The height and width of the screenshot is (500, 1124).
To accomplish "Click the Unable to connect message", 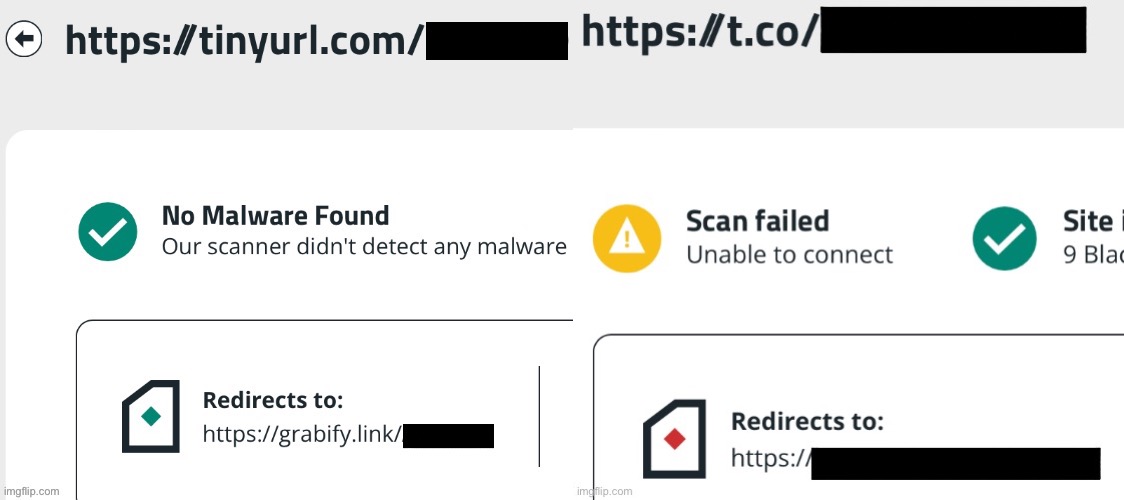I will click(x=789, y=254).
